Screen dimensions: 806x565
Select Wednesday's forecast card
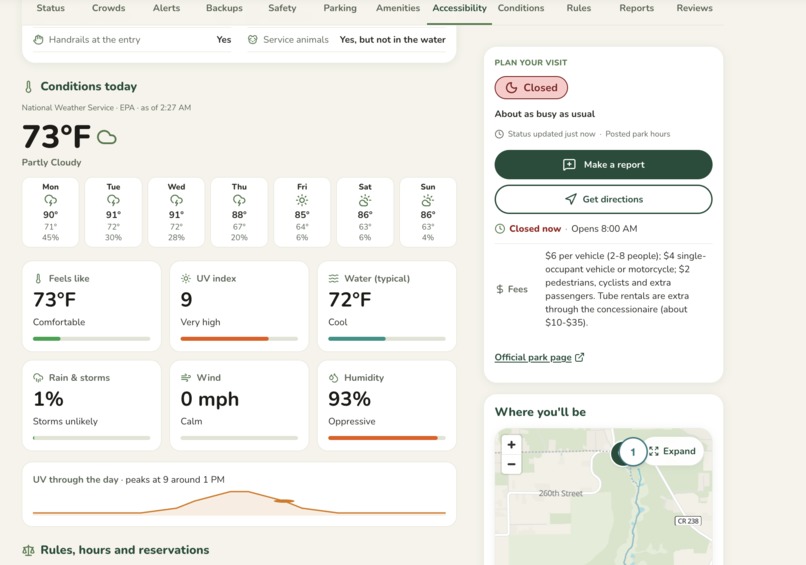pos(176,212)
